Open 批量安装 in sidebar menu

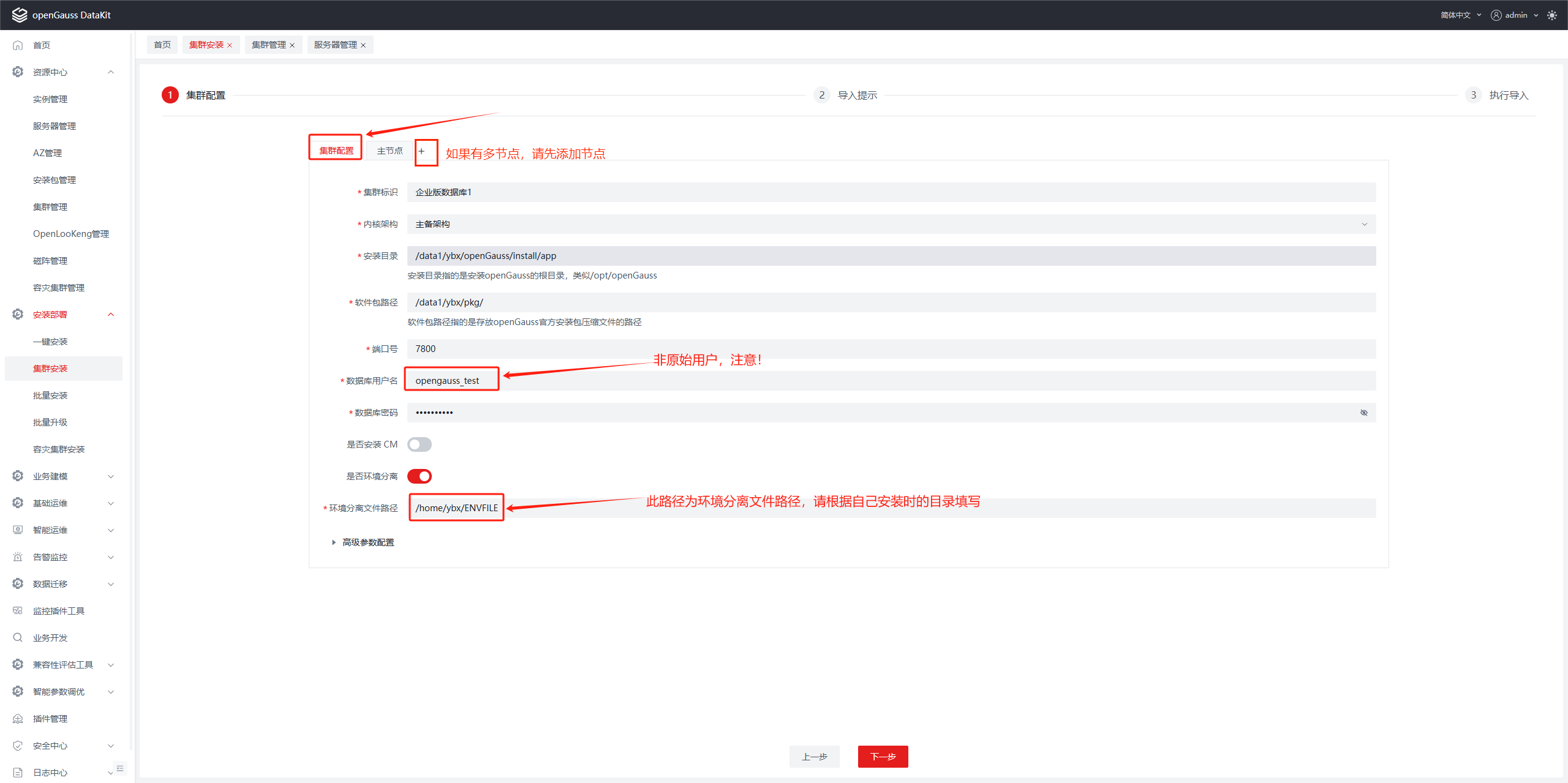50,395
